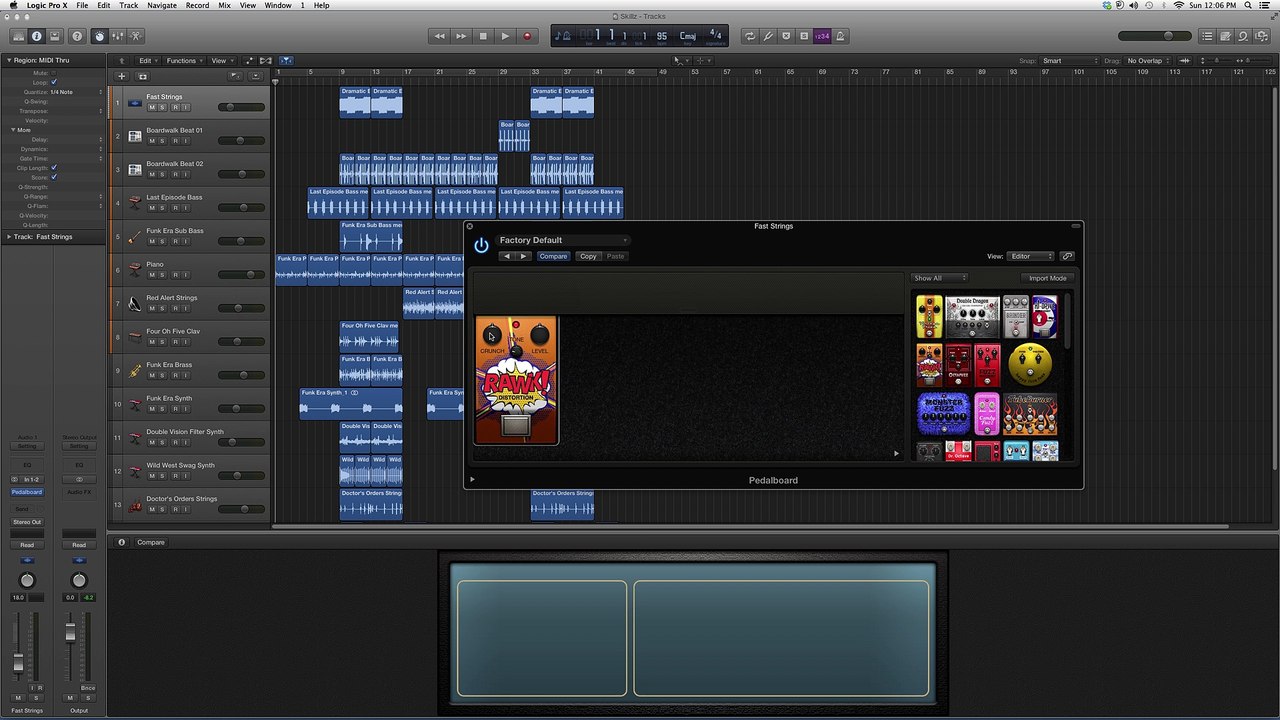
Task: Mute the Fast Strings track
Action: (152, 107)
